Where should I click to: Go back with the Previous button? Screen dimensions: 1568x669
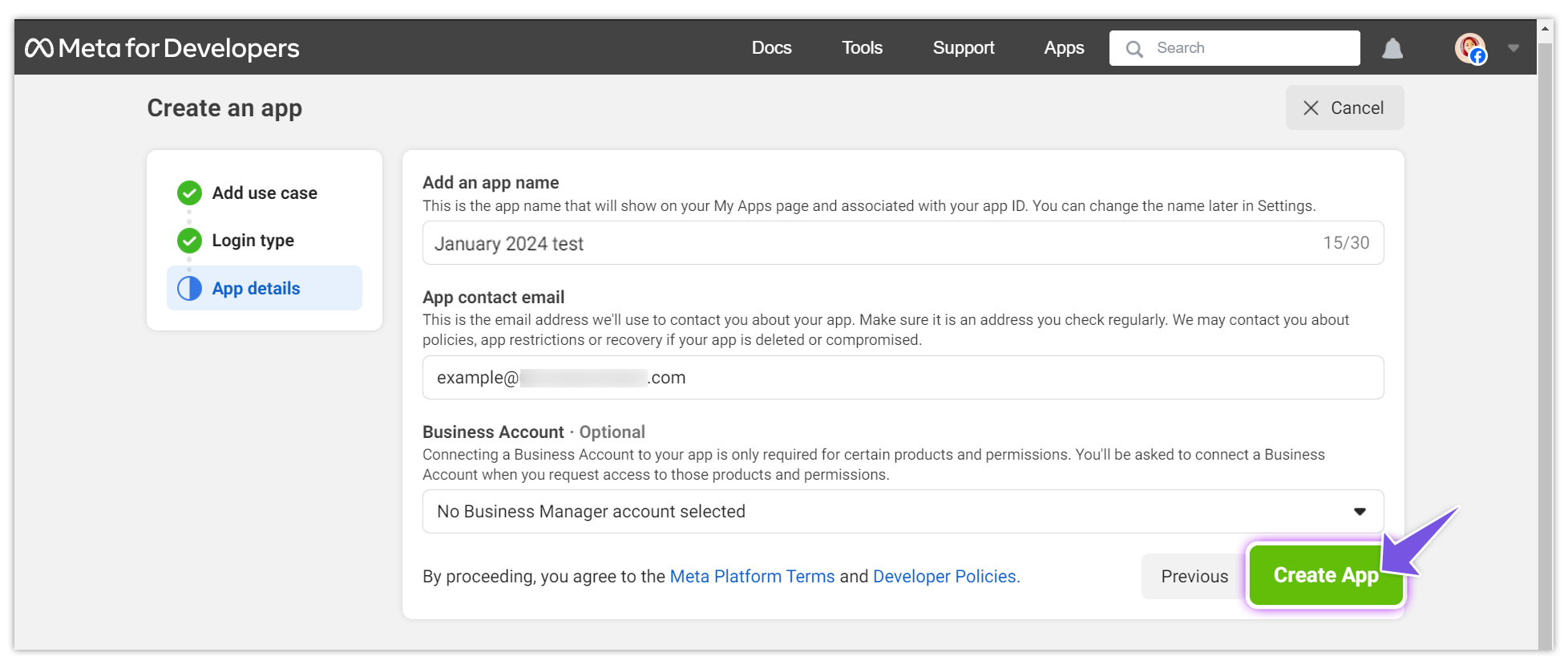(1194, 576)
